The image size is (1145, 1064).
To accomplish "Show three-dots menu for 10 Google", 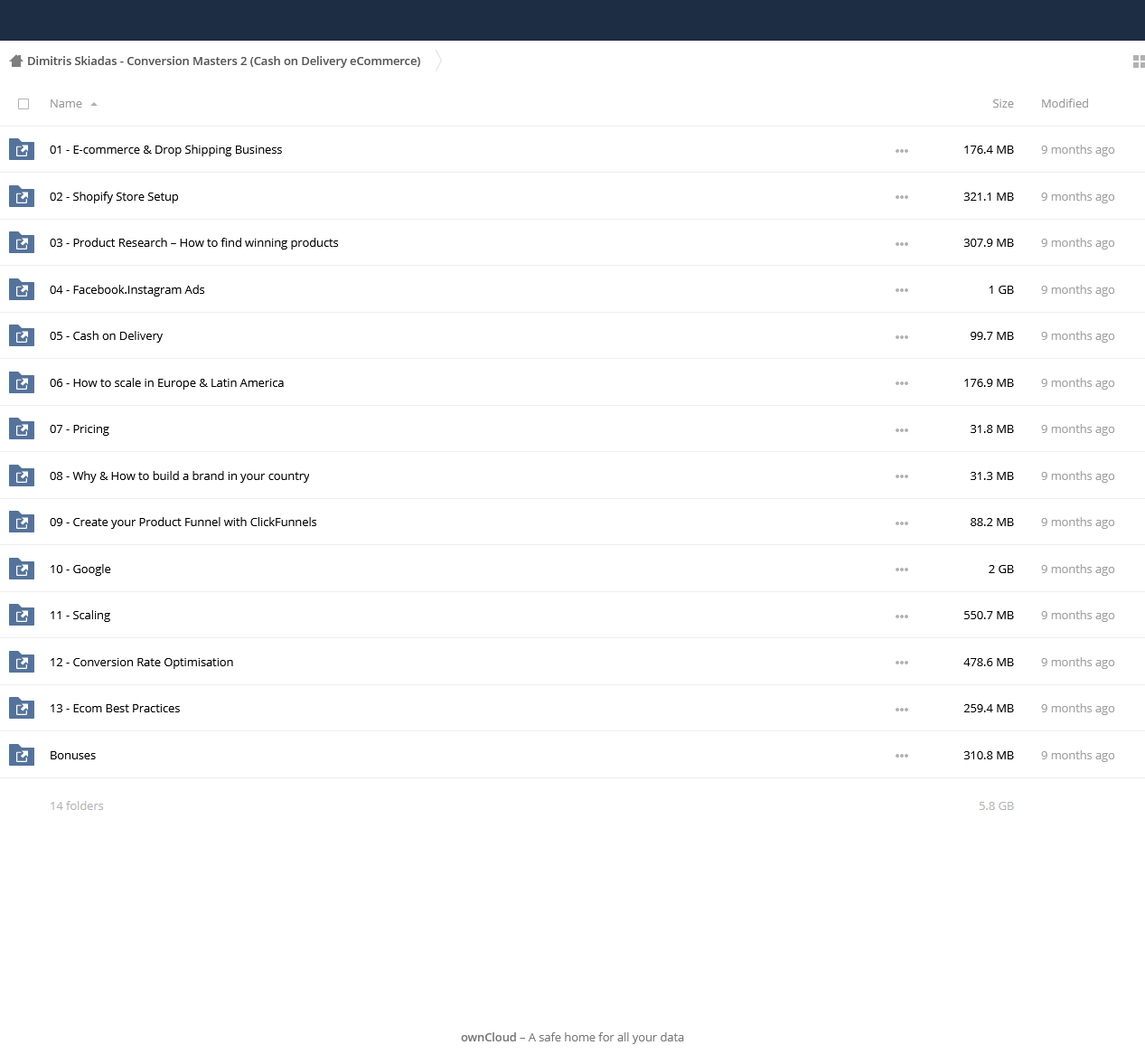I will [x=902, y=570].
